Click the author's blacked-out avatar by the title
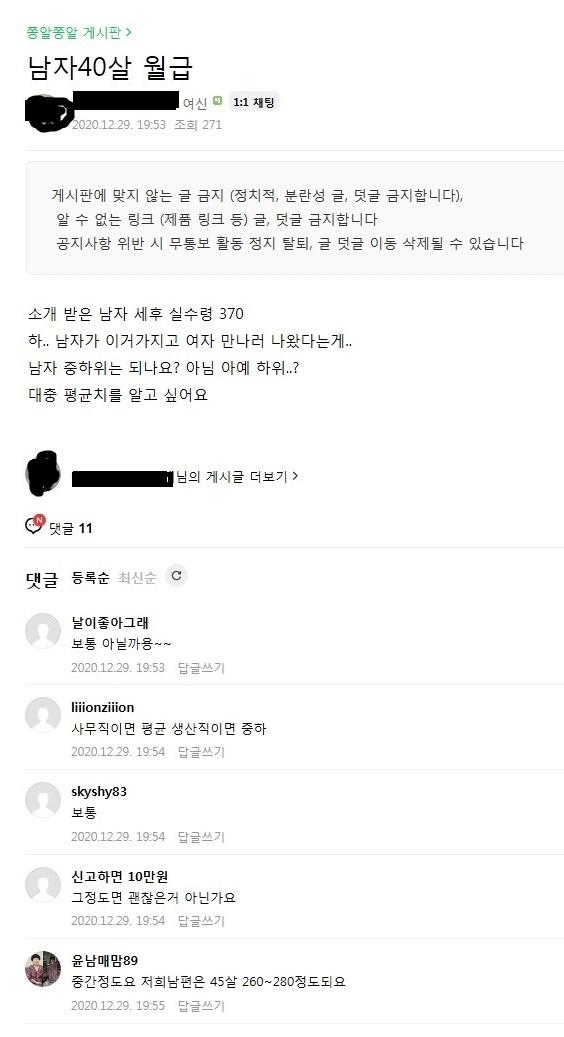Screen dimensions: 564x1037 [x=48, y=110]
